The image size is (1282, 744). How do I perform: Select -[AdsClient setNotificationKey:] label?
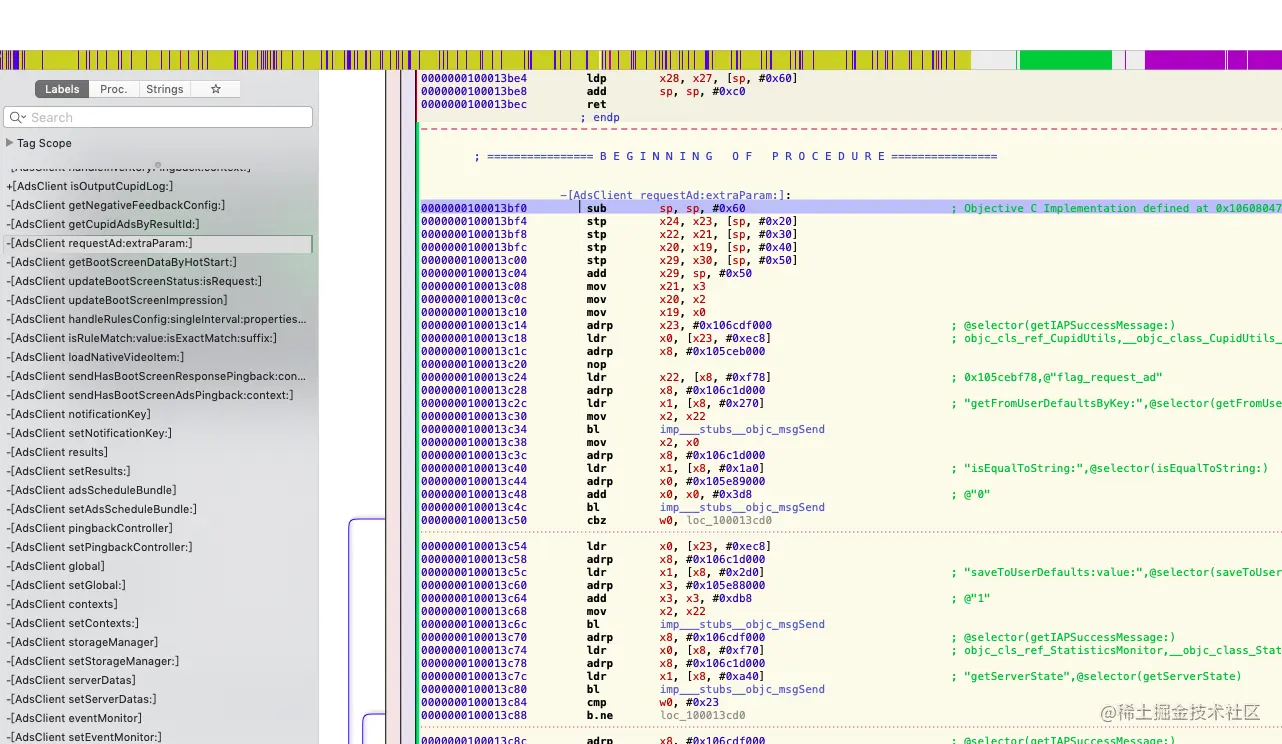pos(89,433)
